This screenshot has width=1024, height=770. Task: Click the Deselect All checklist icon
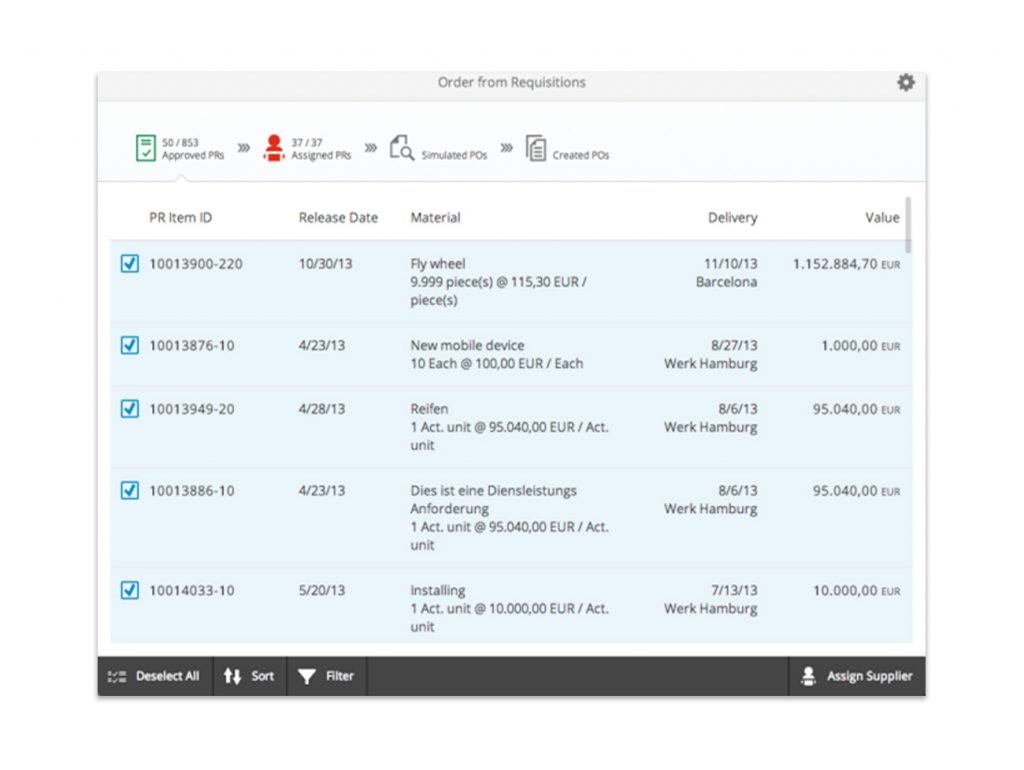point(118,676)
